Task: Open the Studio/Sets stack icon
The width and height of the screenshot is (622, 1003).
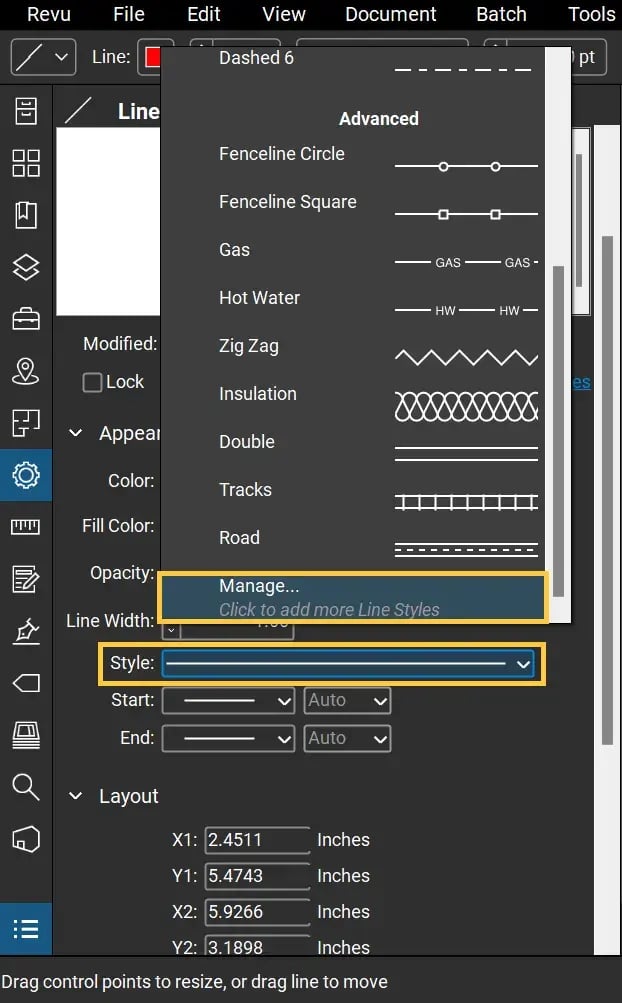Action: [26, 736]
